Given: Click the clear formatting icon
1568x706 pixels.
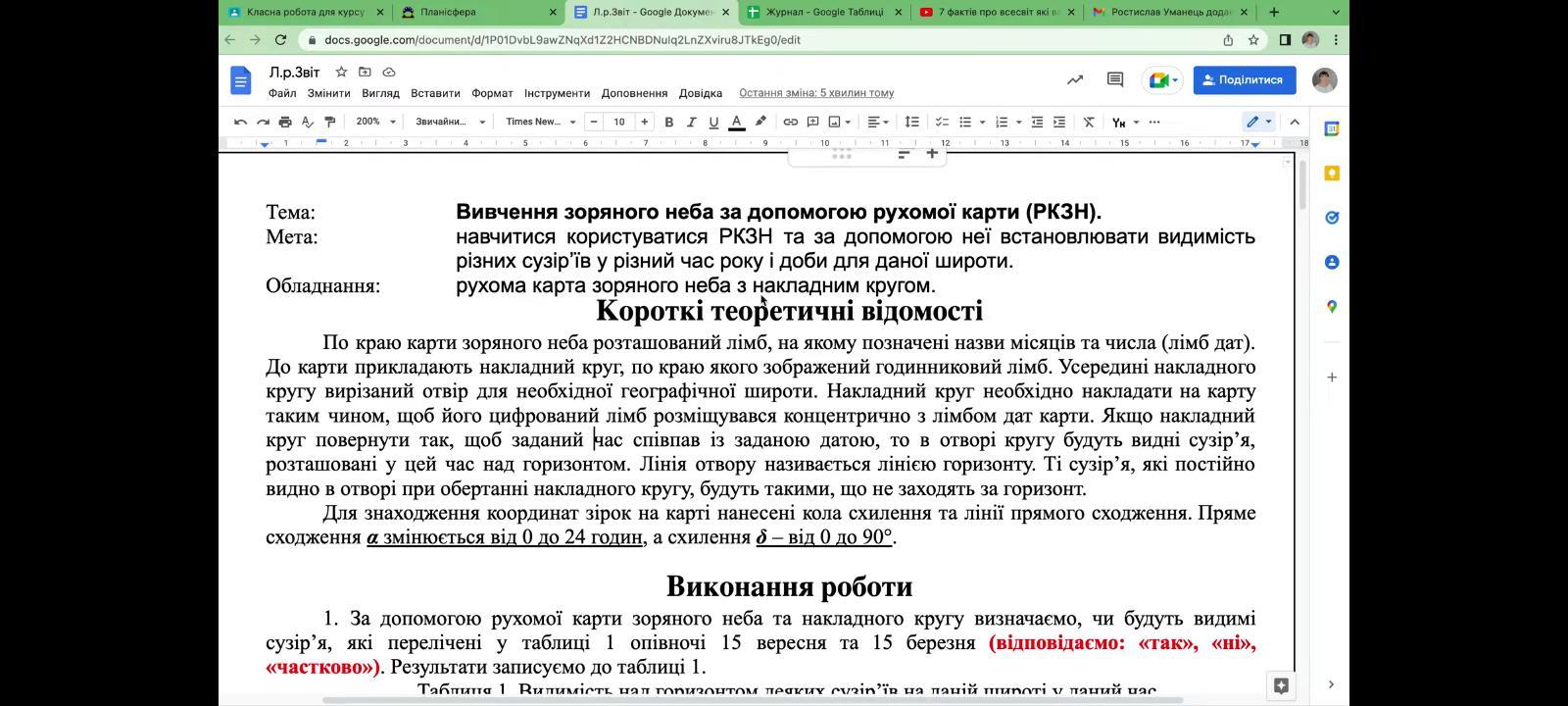Looking at the screenshot, I should click(1088, 122).
